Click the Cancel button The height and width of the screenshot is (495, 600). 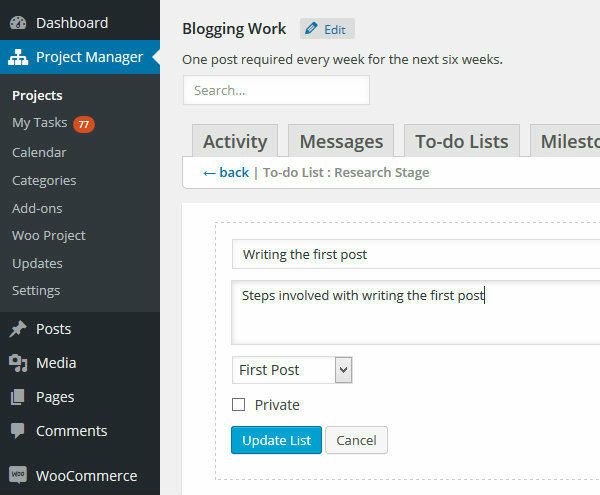(356, 440)
